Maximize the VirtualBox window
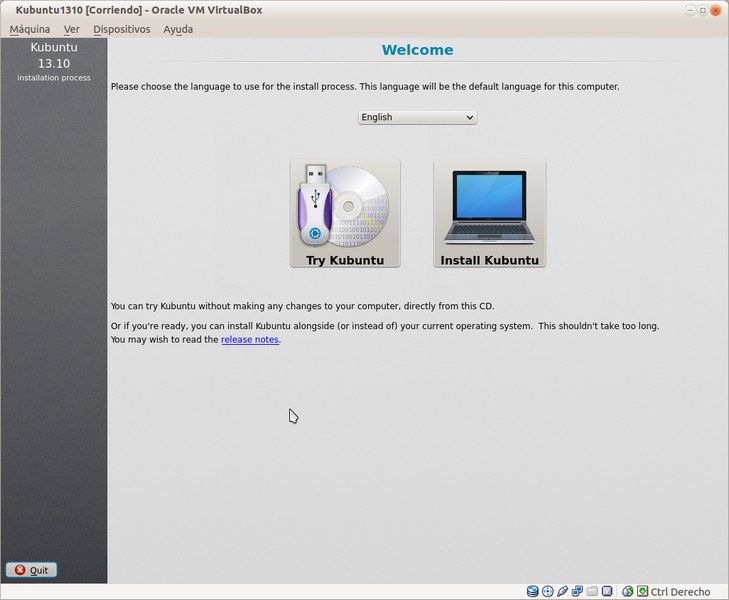 (x=703, y=10)
